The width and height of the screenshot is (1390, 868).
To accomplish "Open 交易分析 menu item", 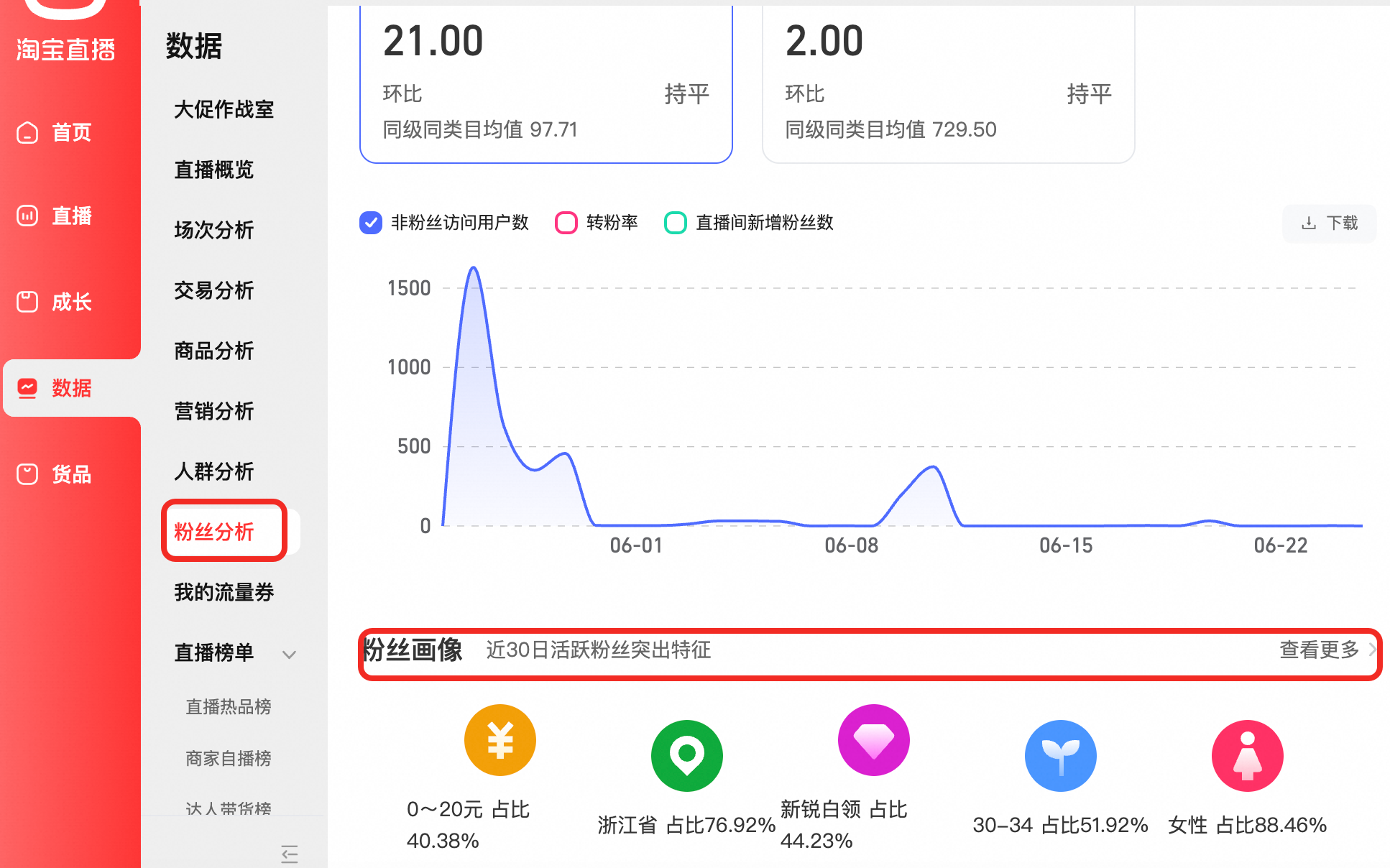I will [214, 290].
